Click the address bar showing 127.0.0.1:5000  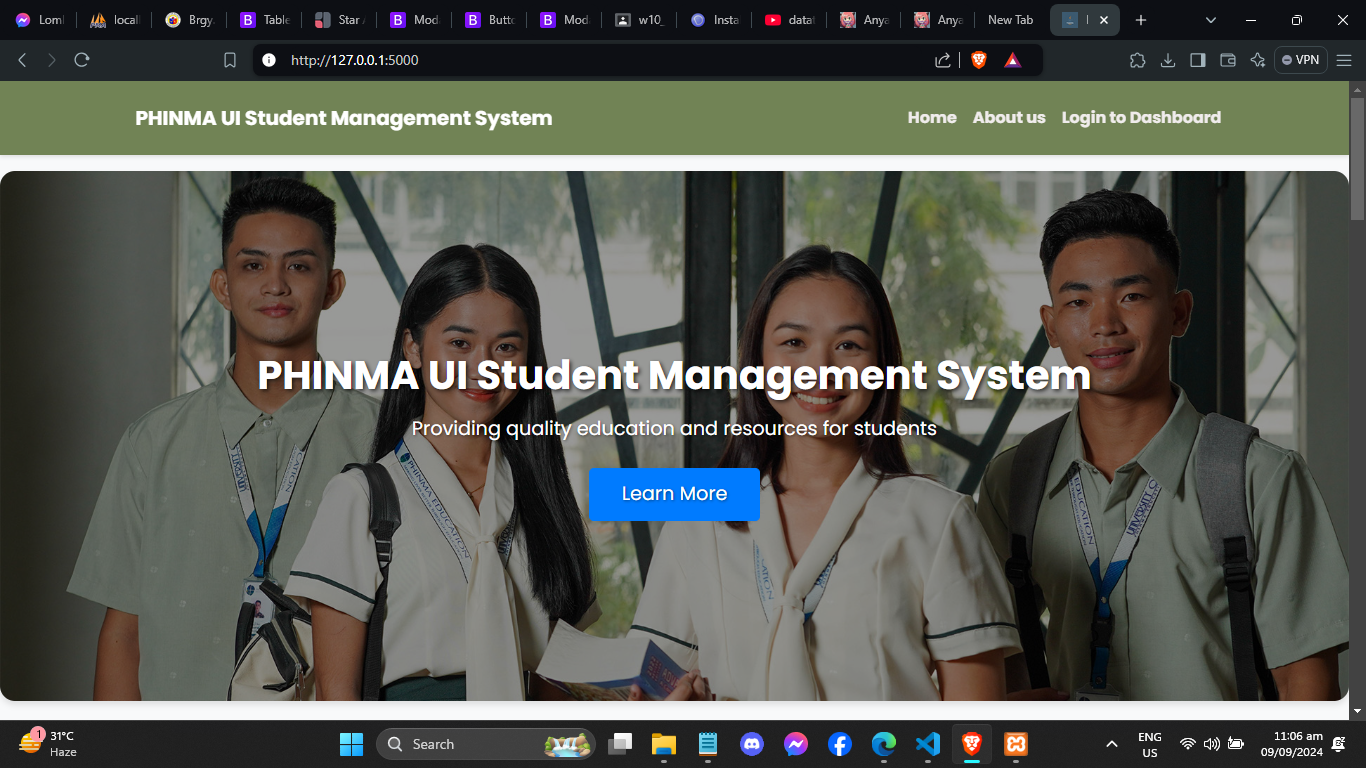pyautogui.click(x=600, y=60)
